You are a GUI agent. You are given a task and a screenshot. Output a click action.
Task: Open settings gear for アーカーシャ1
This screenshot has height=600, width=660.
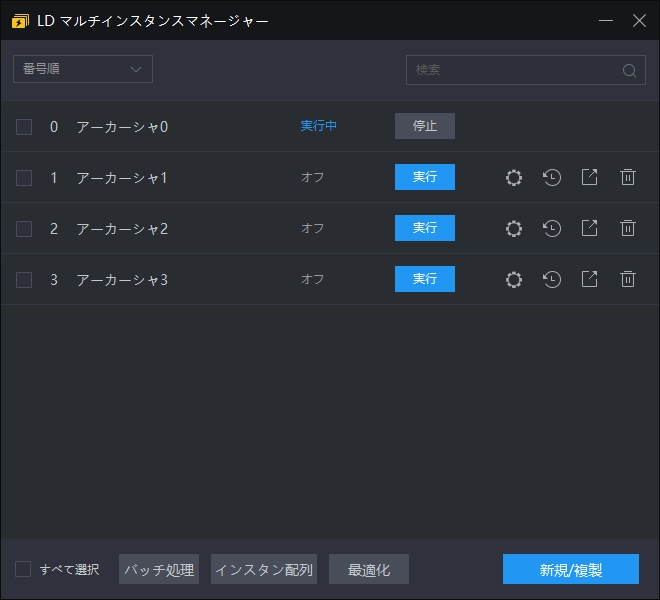tap(514, 177)
